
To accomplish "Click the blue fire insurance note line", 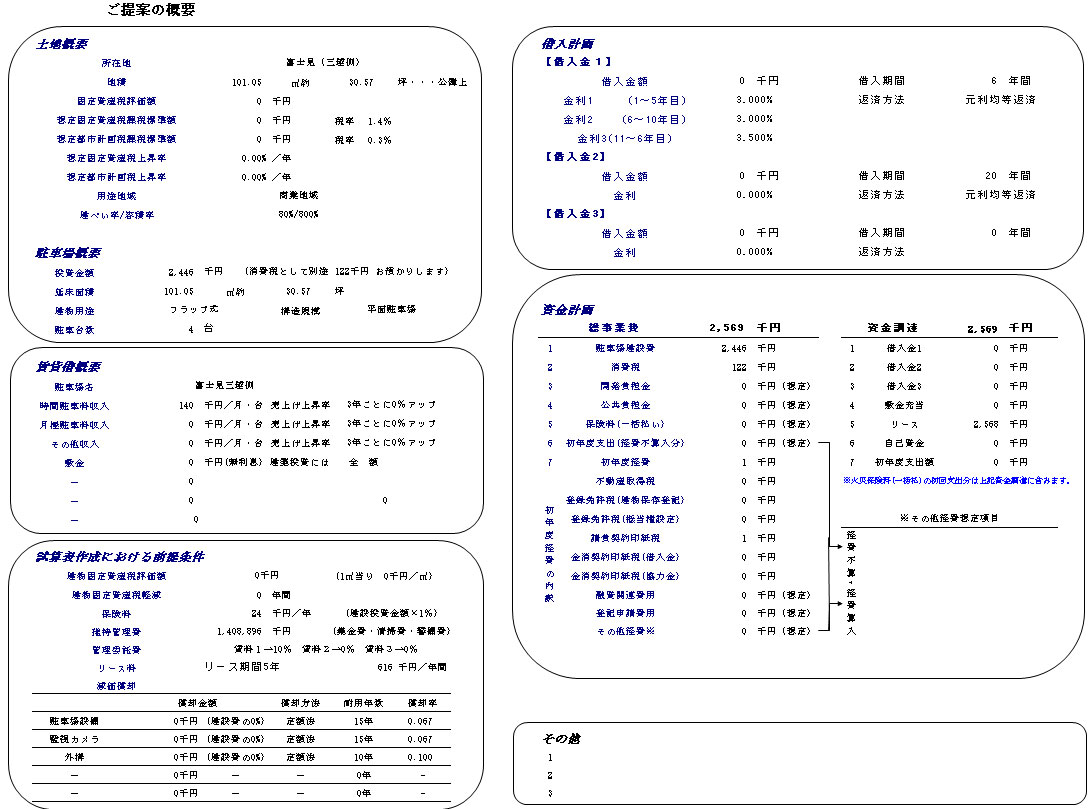I will click(956, 480).
